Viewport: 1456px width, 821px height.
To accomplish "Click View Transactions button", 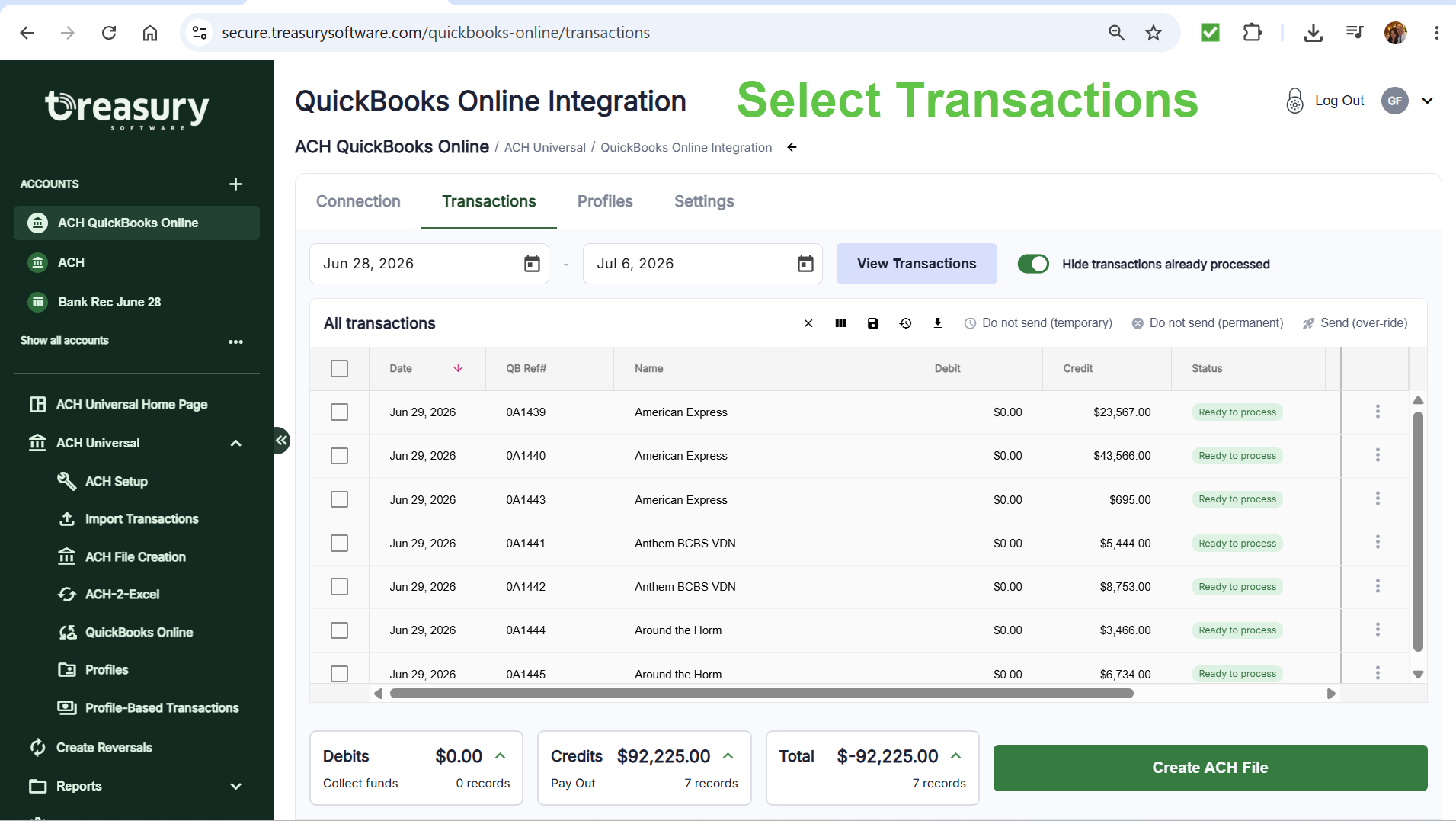I will pos(917,264).
